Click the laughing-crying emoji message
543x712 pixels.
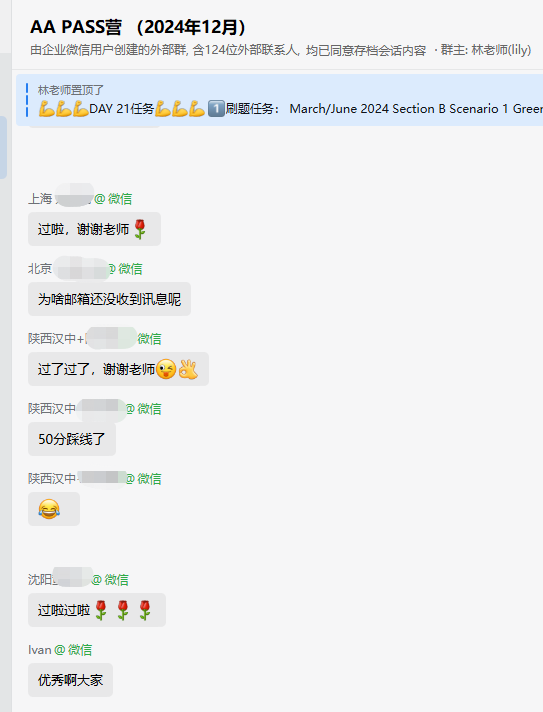54,509
